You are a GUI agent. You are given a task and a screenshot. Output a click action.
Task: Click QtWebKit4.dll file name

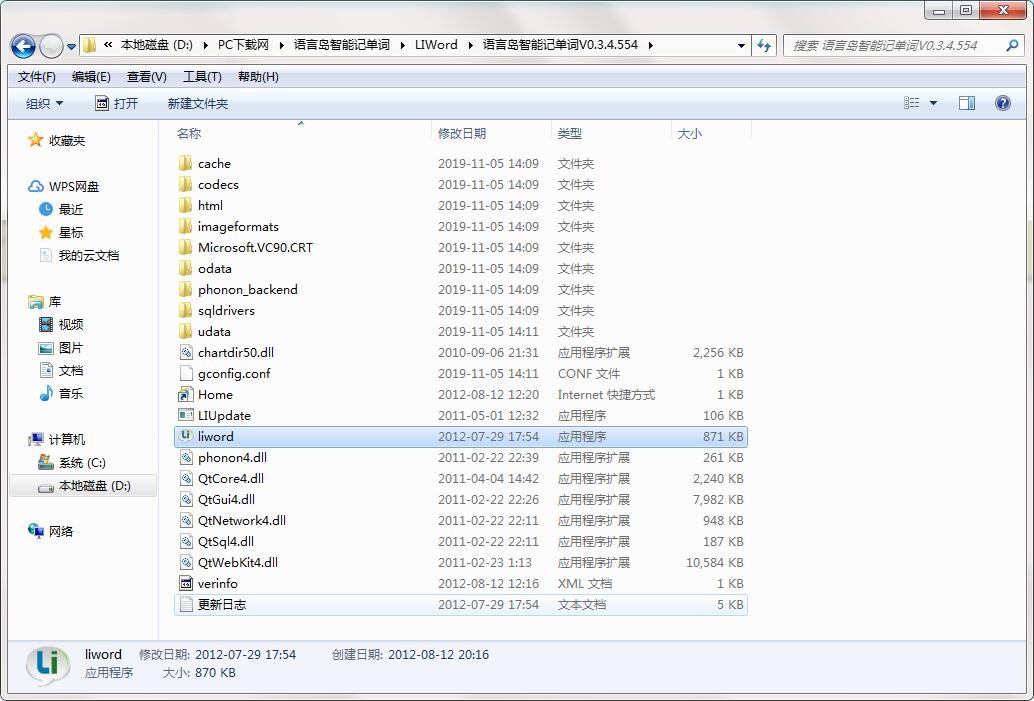237,563
